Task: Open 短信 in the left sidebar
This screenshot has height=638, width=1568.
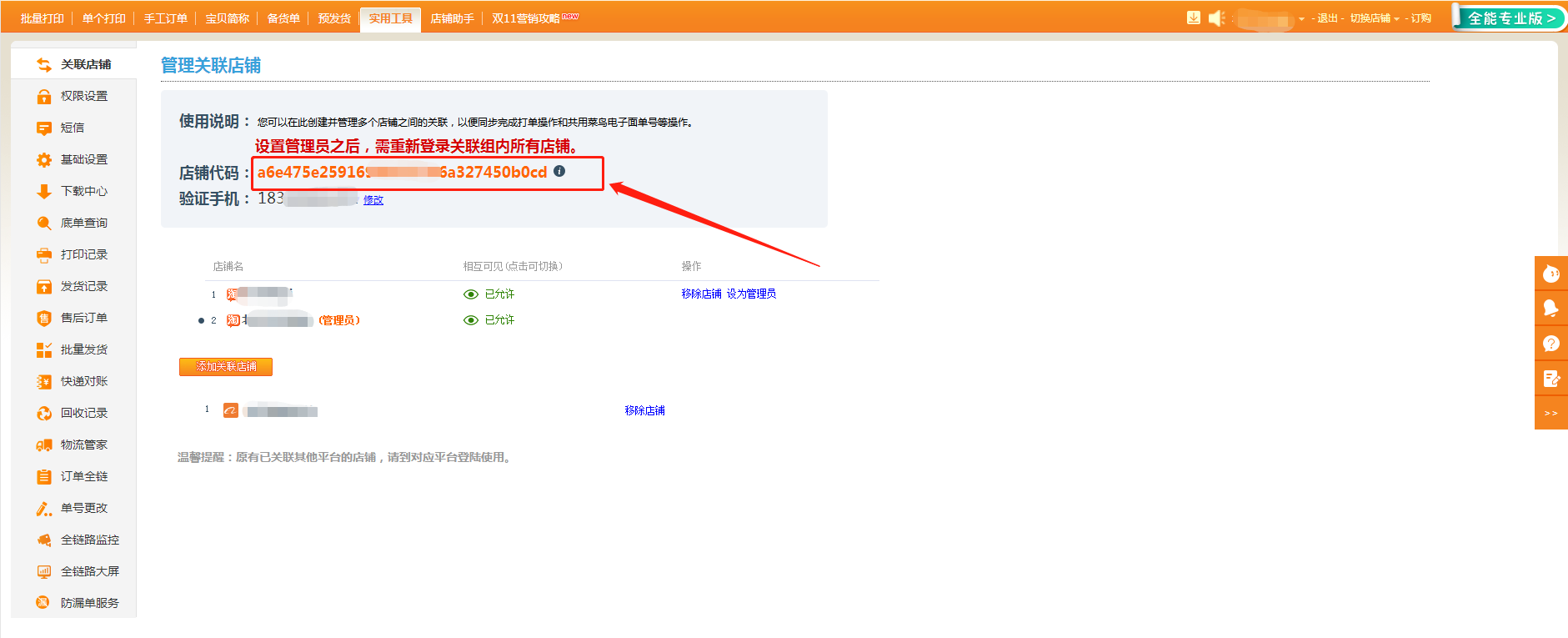Action: [x=73, y=128]
